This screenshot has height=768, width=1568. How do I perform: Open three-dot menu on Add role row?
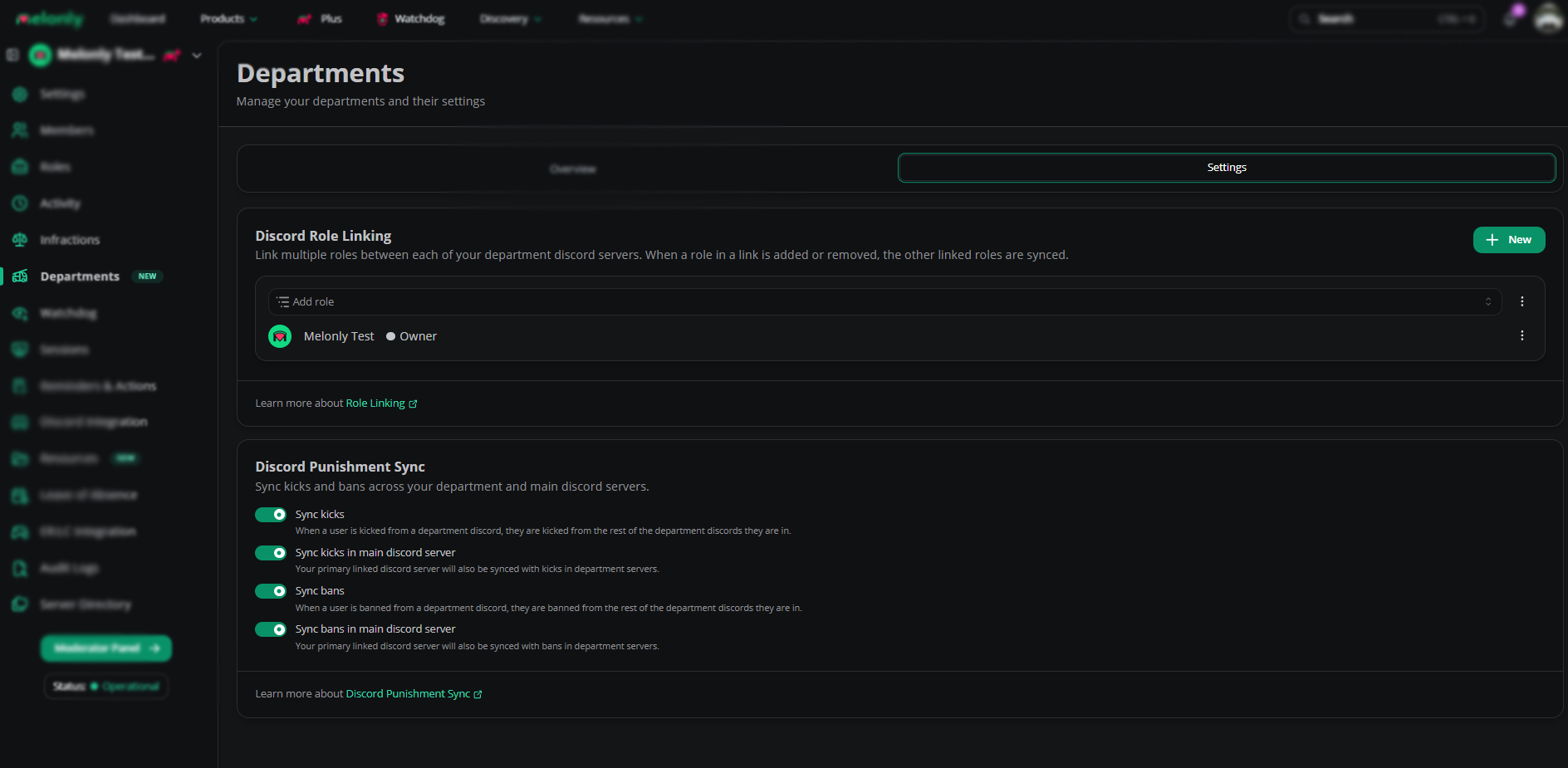[1521, 301]
